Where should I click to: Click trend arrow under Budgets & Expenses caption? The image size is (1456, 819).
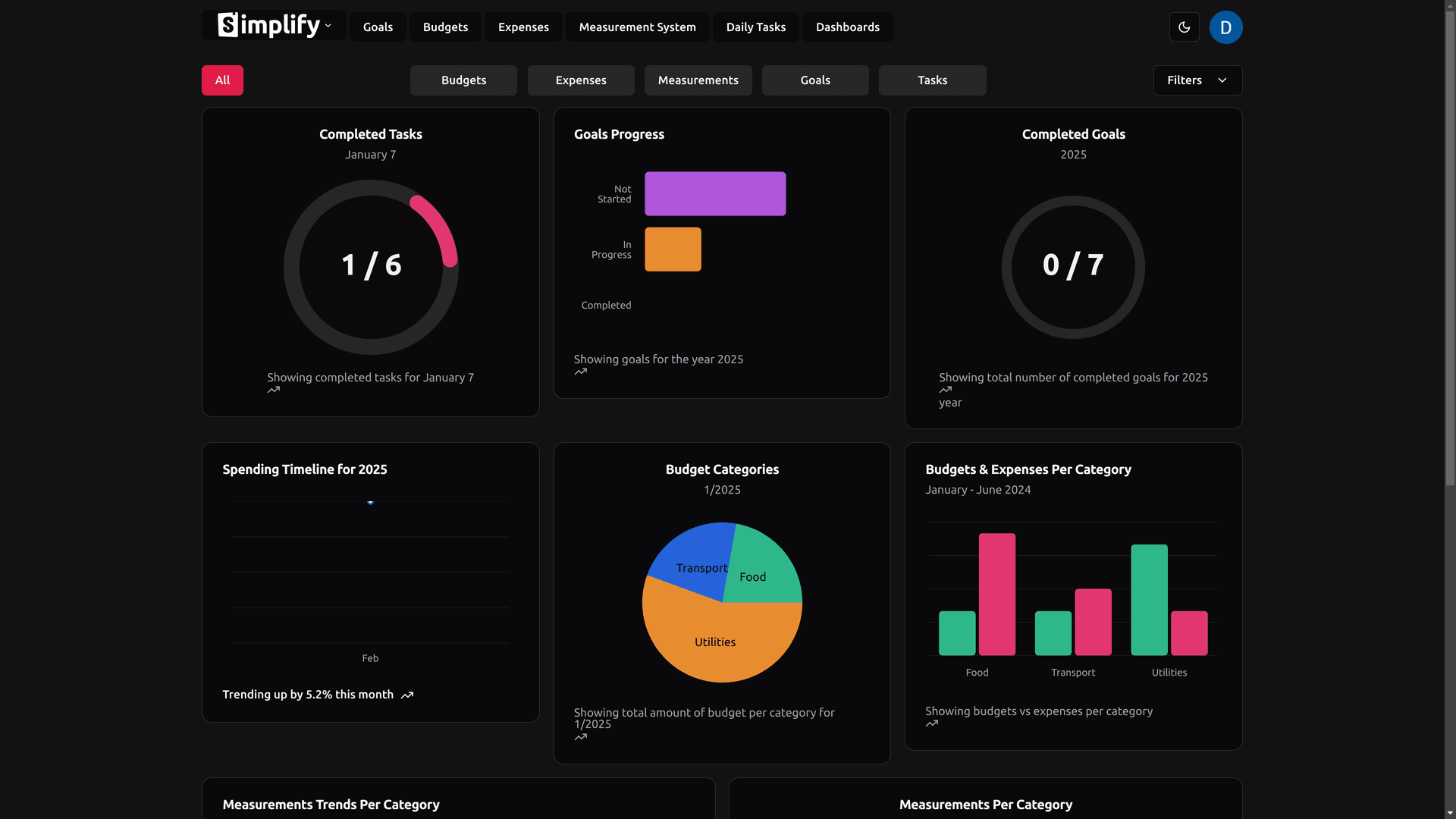932,724
